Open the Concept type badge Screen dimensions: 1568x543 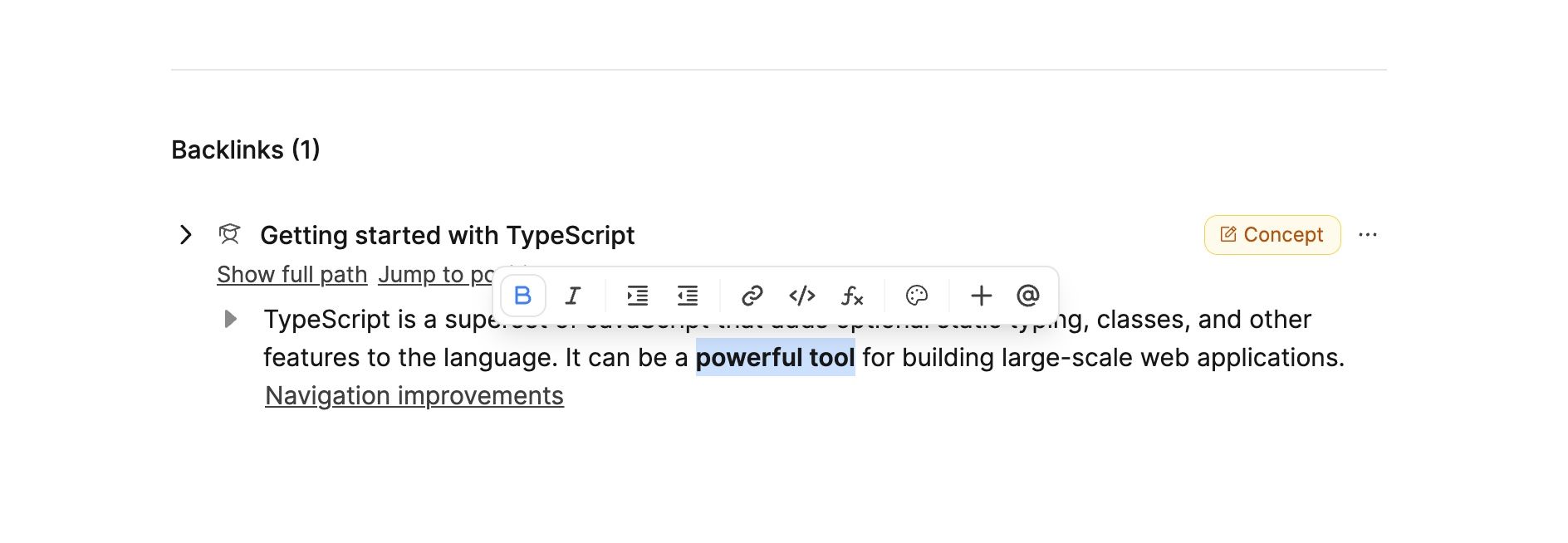tap(1272, 235)
